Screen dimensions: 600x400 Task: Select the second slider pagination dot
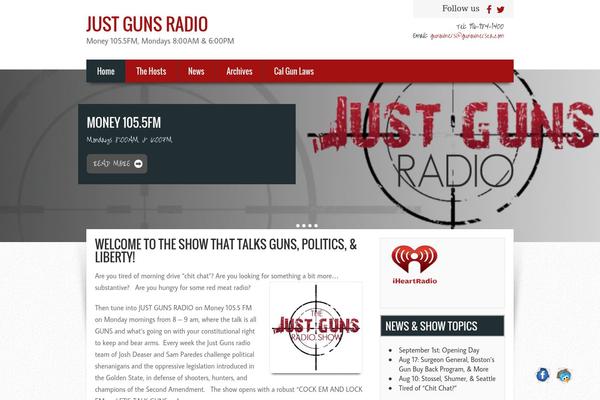tap(304, 226)
